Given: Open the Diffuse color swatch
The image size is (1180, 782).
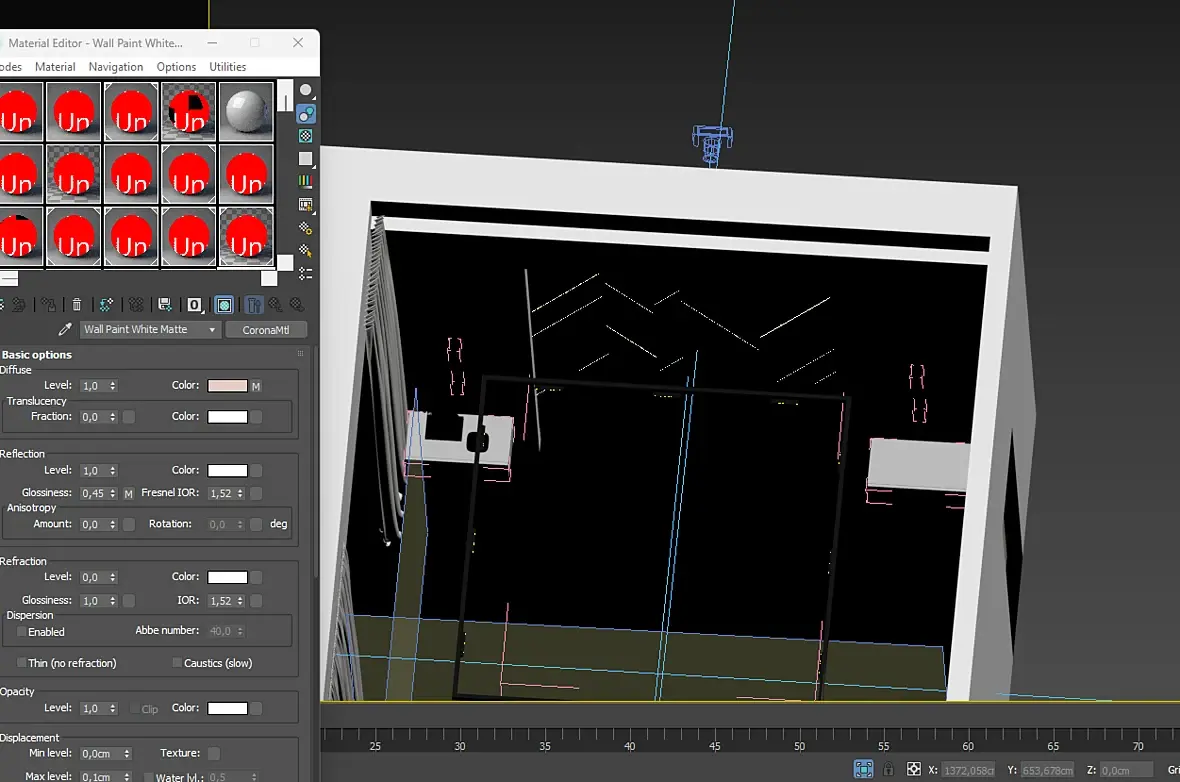Looking at the screenshot, I should tap(227, 386).
